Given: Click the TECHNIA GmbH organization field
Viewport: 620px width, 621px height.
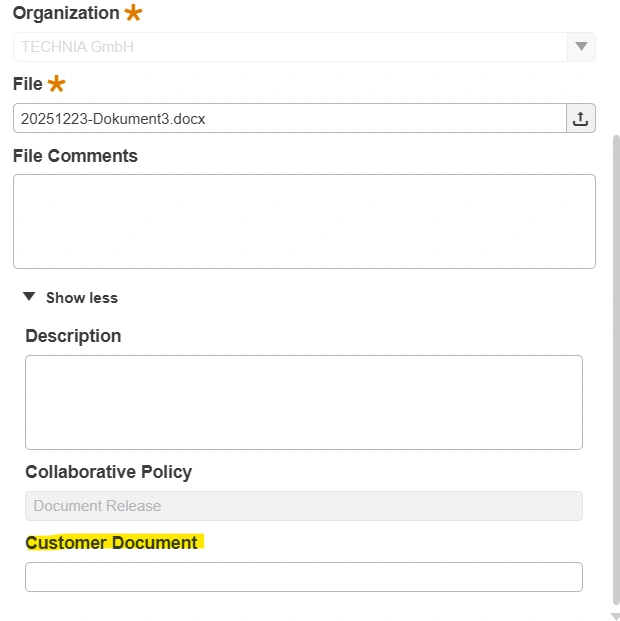Looking at the screenshot, I should pos(290,47).
